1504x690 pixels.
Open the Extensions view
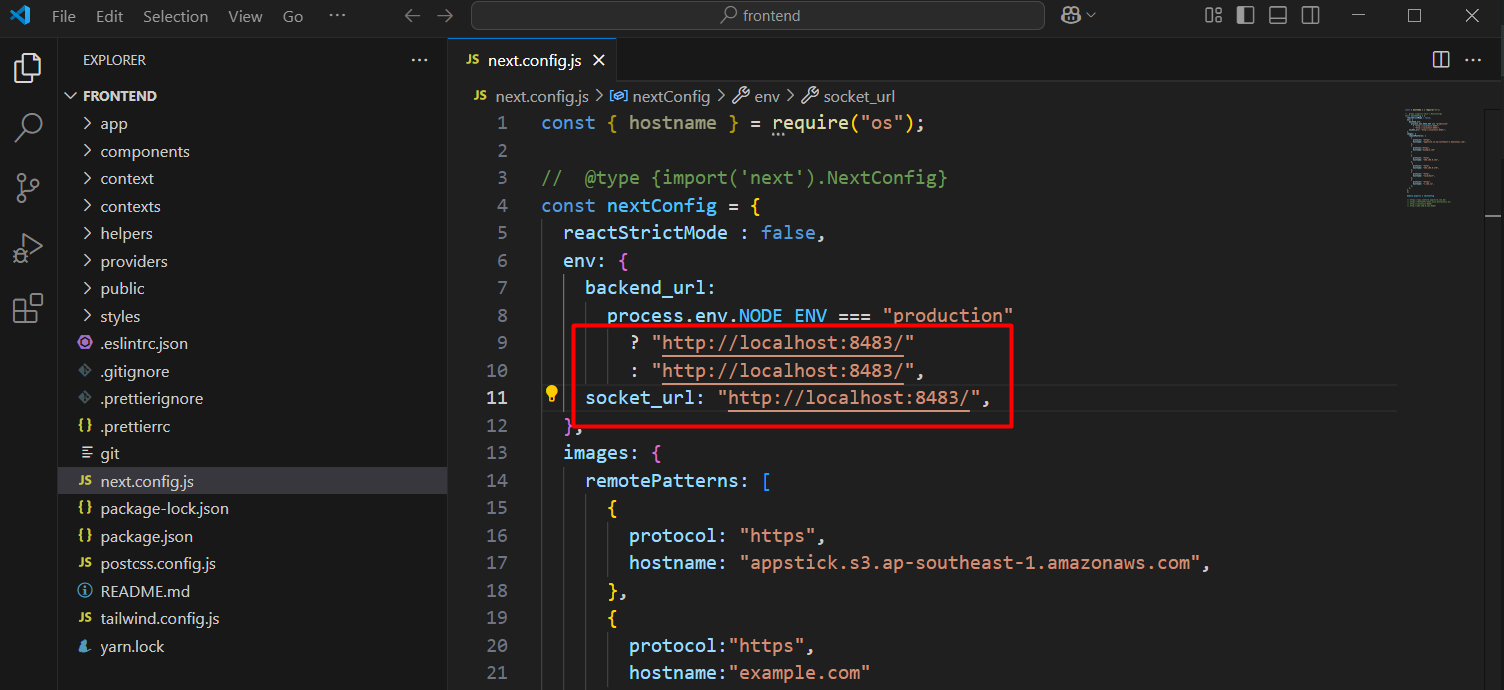tap(28, 308)
